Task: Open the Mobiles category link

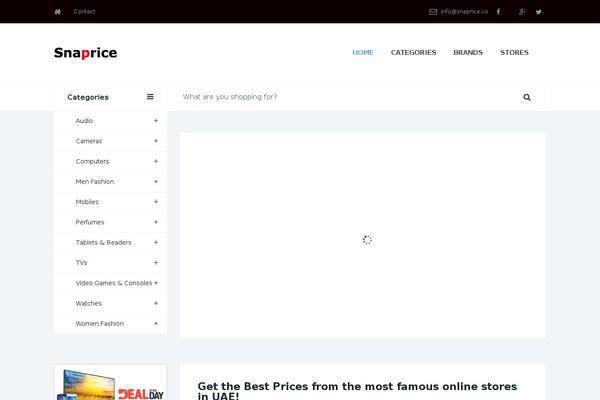Action: tap(87, 202)
